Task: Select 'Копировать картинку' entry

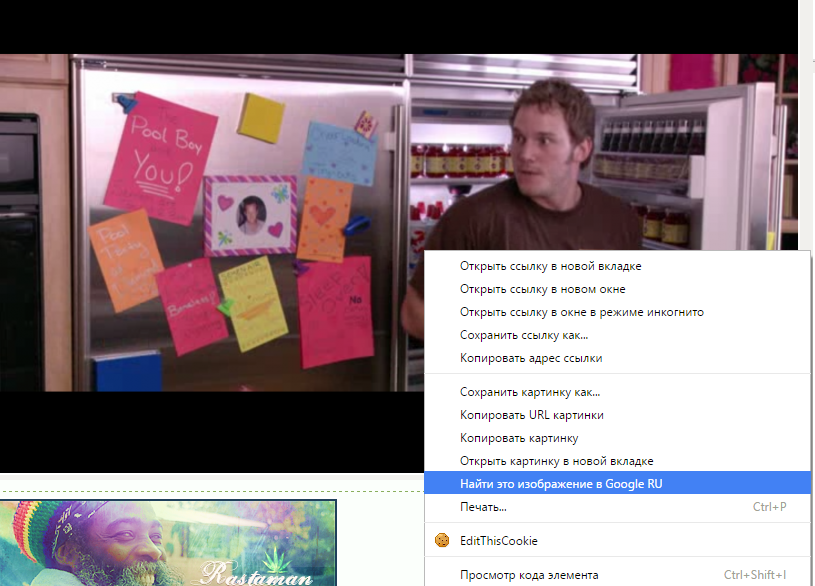Action: click(x=617, y=438)
